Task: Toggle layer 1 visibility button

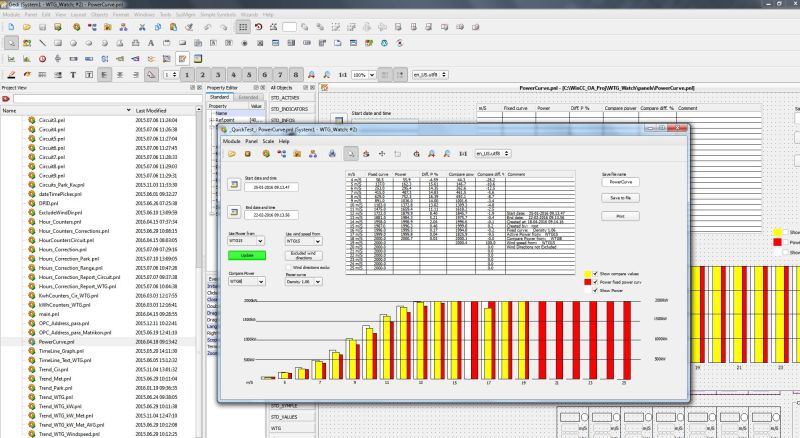Action: point(187,75)
